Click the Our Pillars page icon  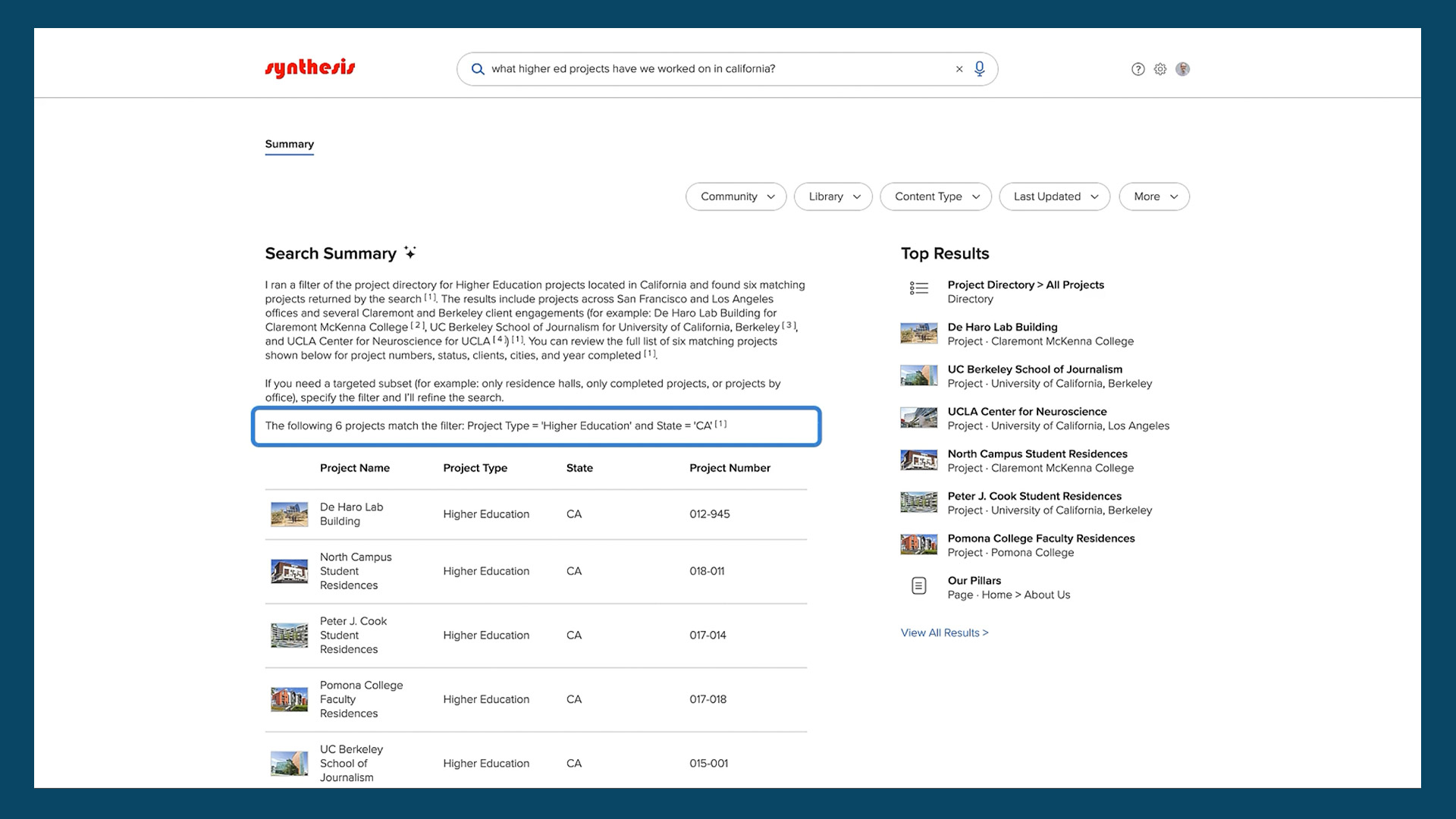(918, 585)
